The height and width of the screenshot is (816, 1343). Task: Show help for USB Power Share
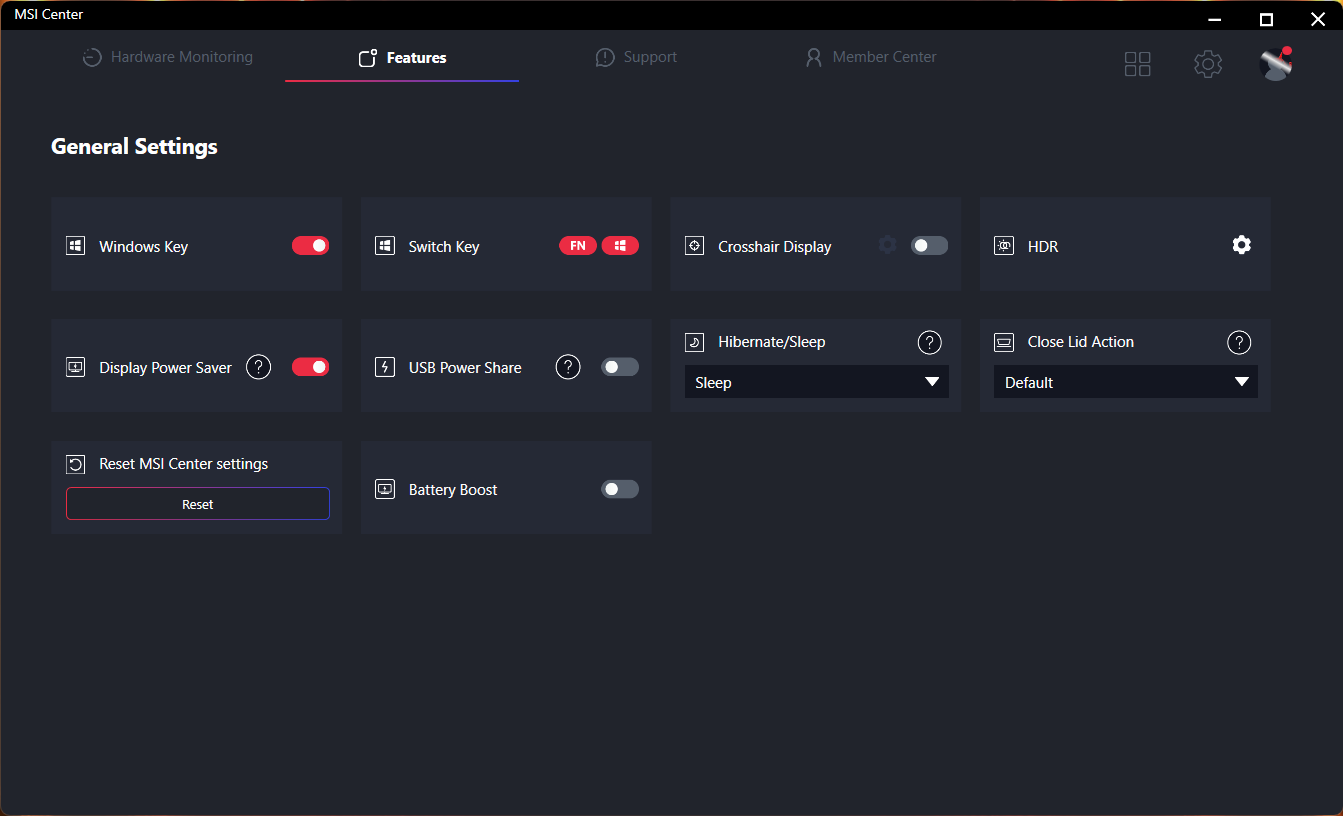[568, 367]
